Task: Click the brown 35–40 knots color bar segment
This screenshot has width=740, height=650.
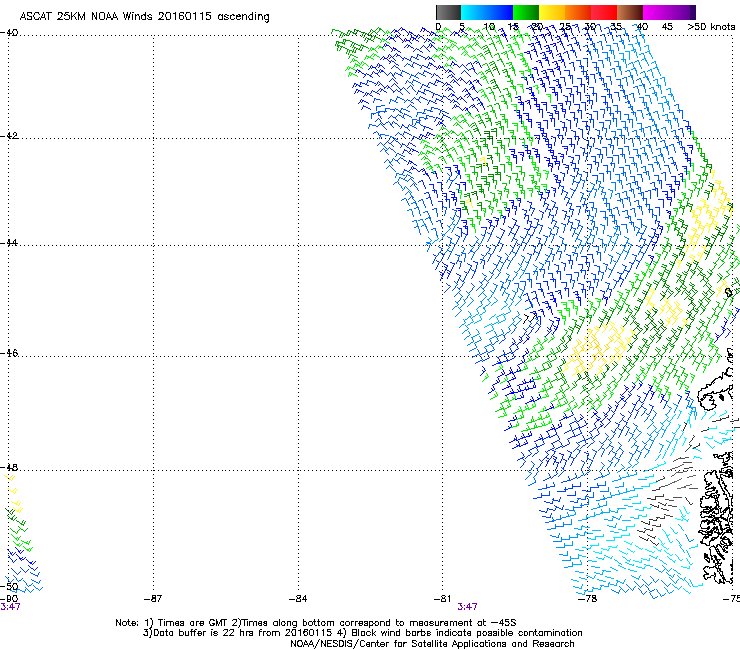Action: point(630,12)
